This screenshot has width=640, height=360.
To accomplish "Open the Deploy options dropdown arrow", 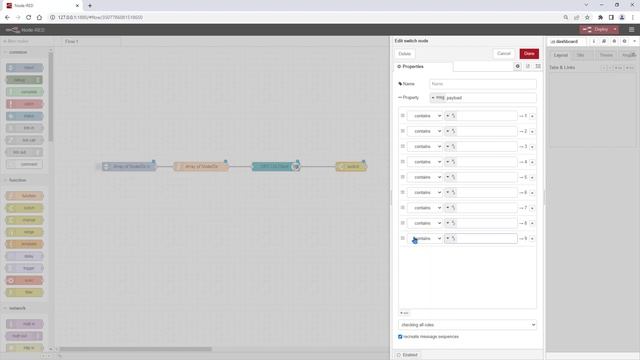I will coord(615,29).
